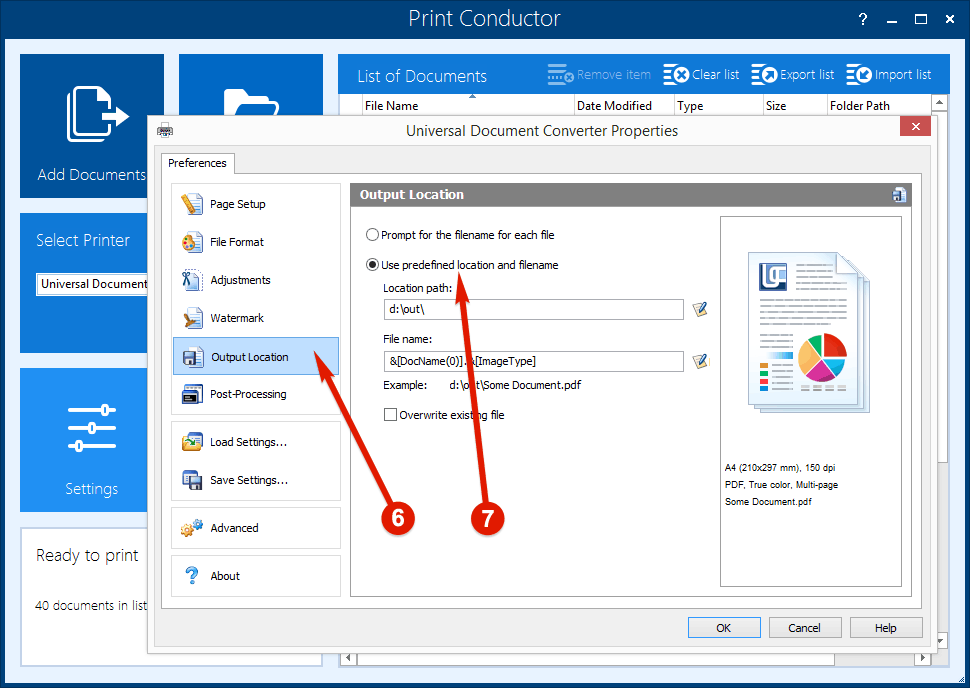The width and height of the screenshot is (970, 688).
Task: Click Remove item in List of Documents
Action: point(599,75)
